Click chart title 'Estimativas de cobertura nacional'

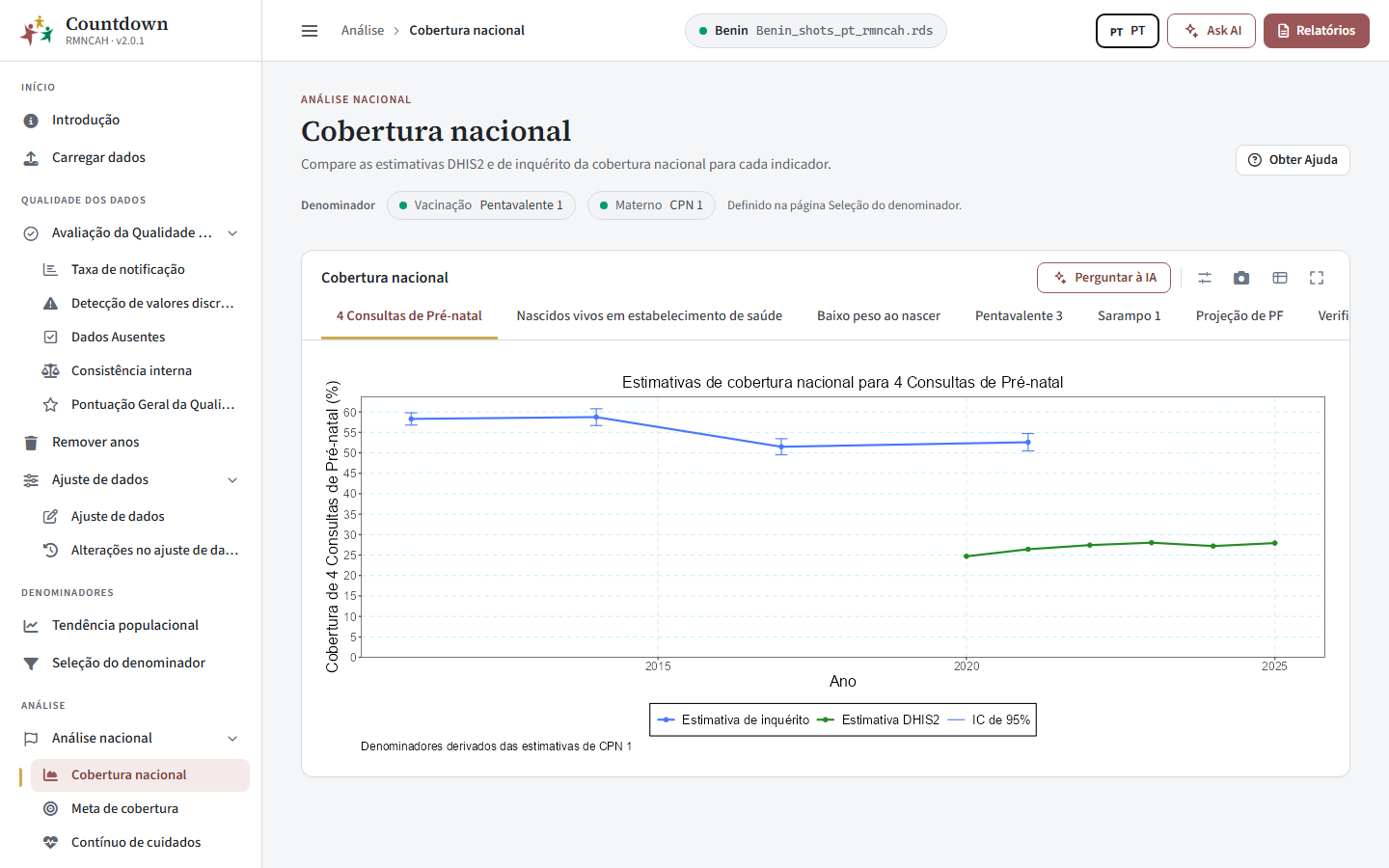842,383
